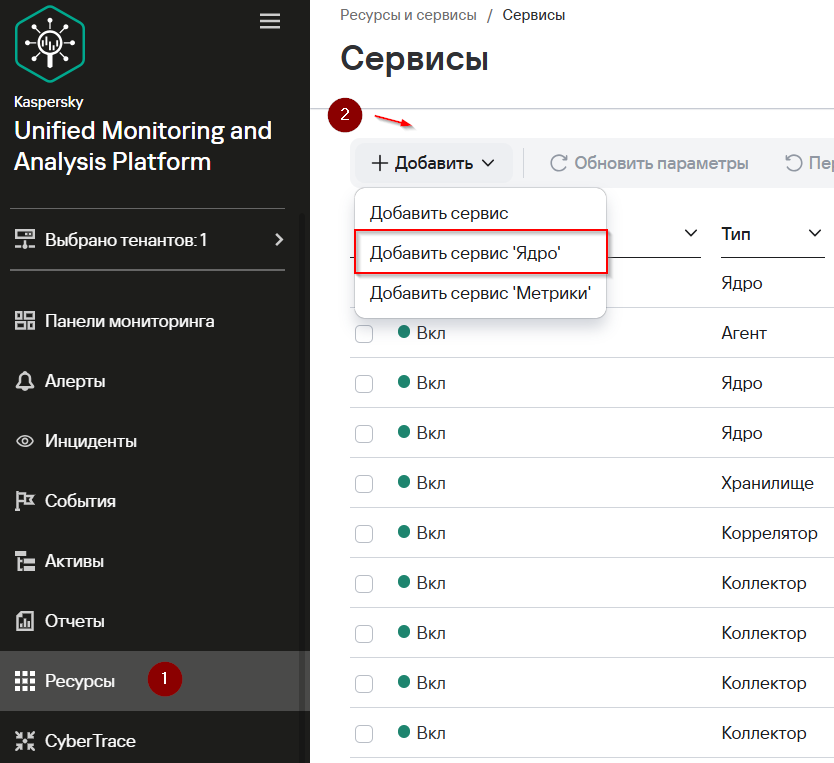Click Обновить параметры button

649,163
